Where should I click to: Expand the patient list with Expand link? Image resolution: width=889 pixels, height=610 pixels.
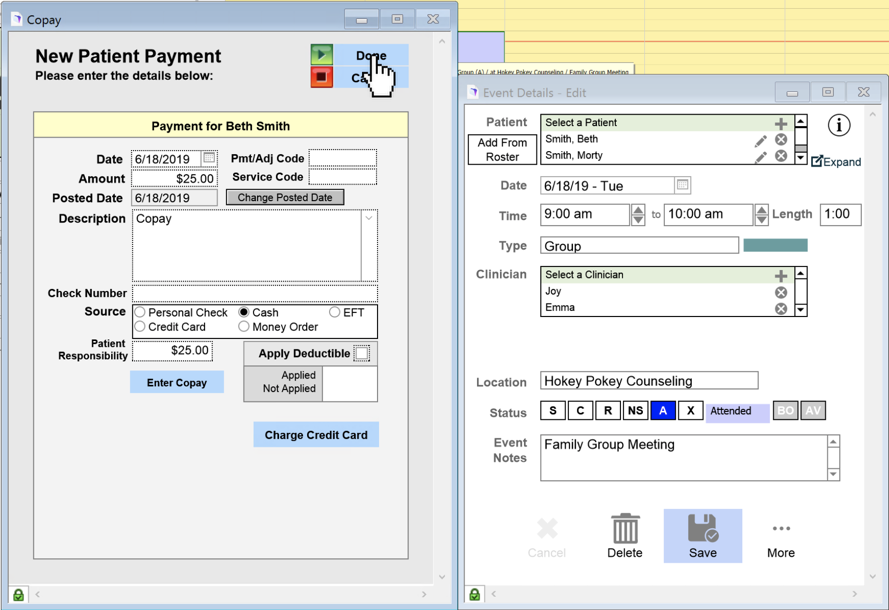click(836, 161)
